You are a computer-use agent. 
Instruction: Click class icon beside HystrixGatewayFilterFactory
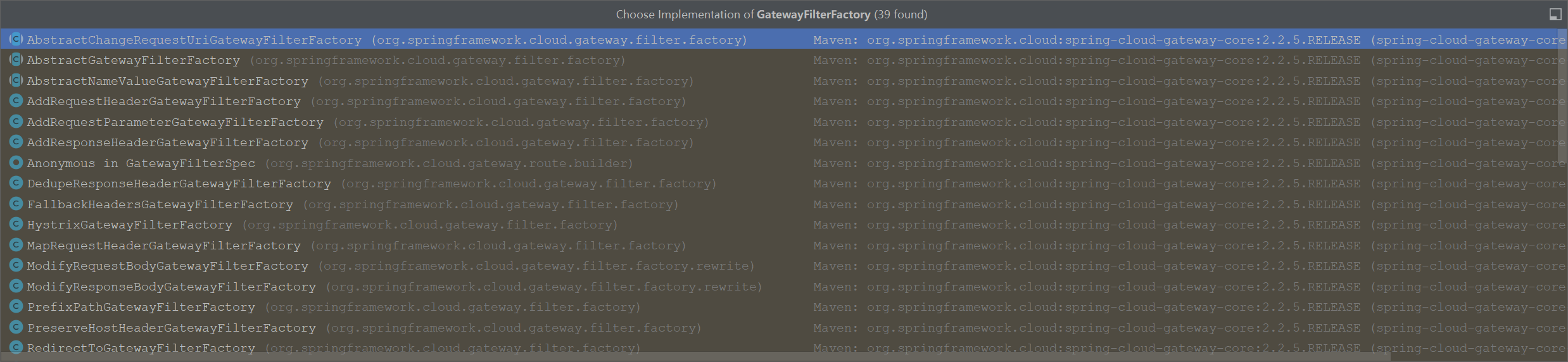[x=16, y=224]
